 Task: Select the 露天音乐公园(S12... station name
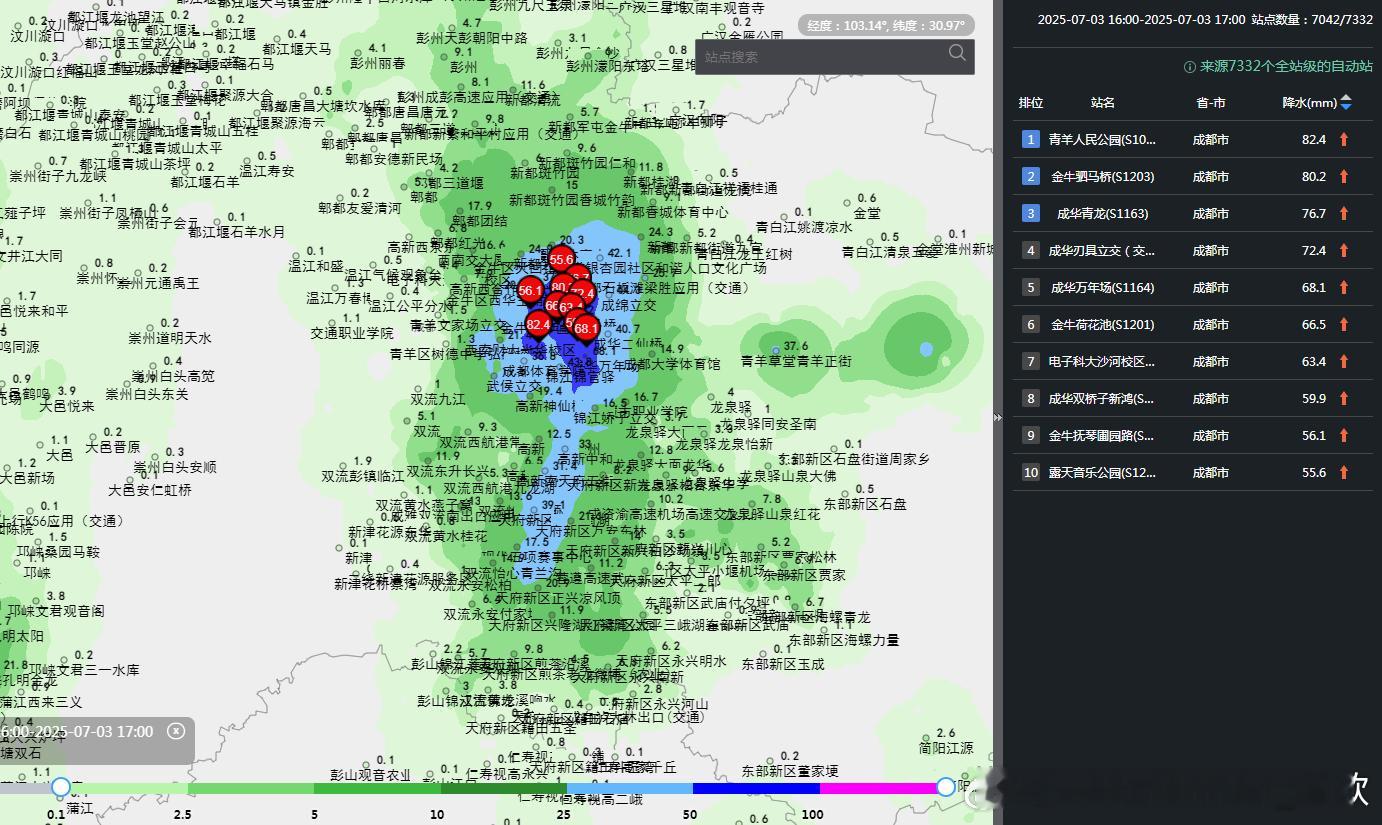click(x=1102, y=473)
